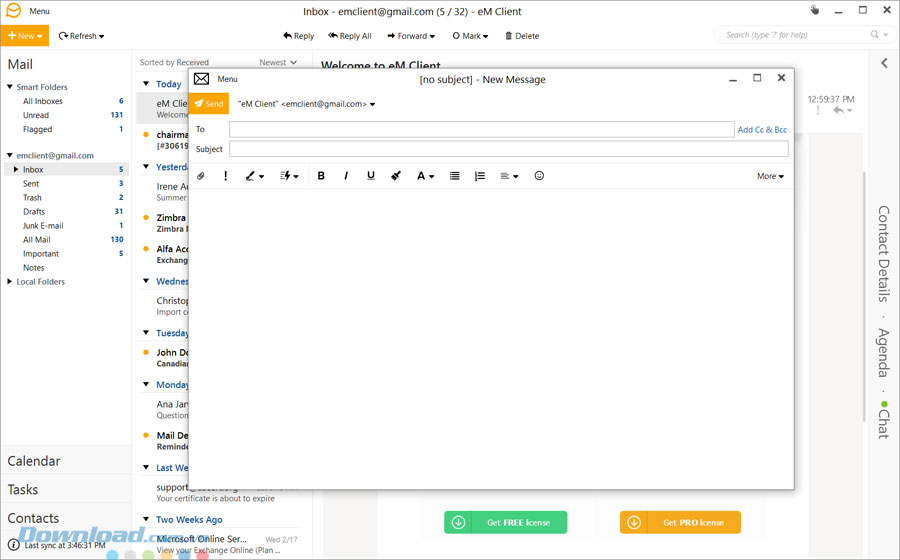The height and width of the screenshot is (560, 900).
Task: Click the Add Cc & Bcc link
Action: (762, 130)
